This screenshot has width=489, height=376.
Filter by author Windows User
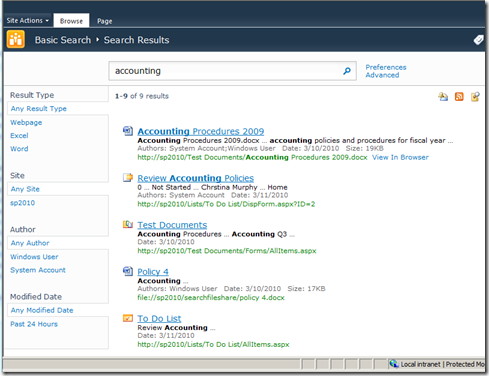coord(34,257)
